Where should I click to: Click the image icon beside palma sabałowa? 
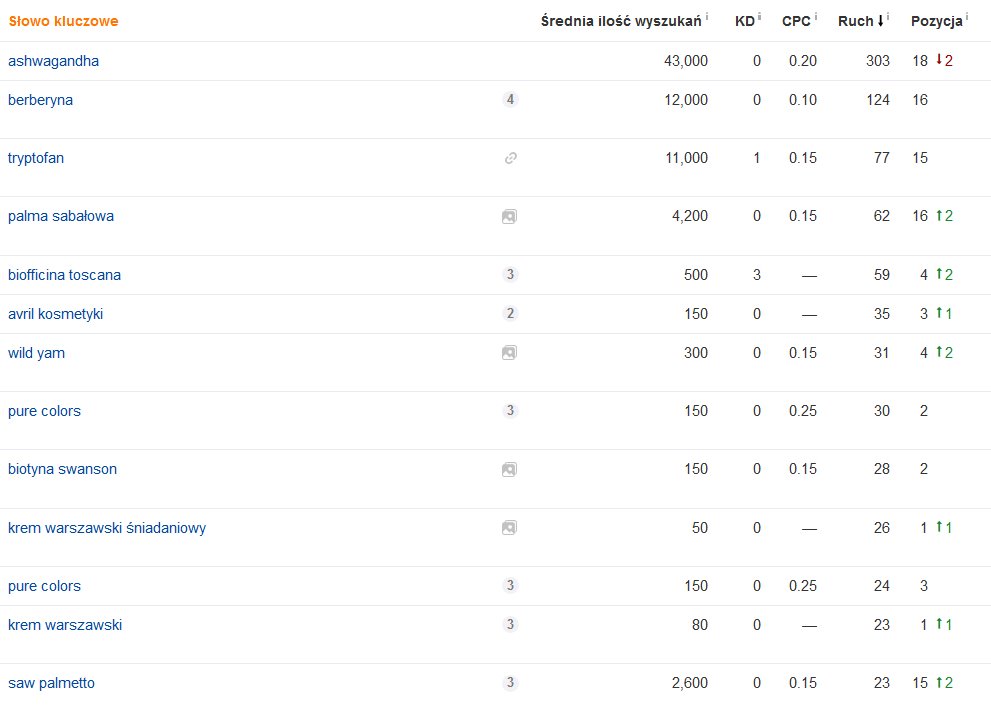[x=509, y=216]
